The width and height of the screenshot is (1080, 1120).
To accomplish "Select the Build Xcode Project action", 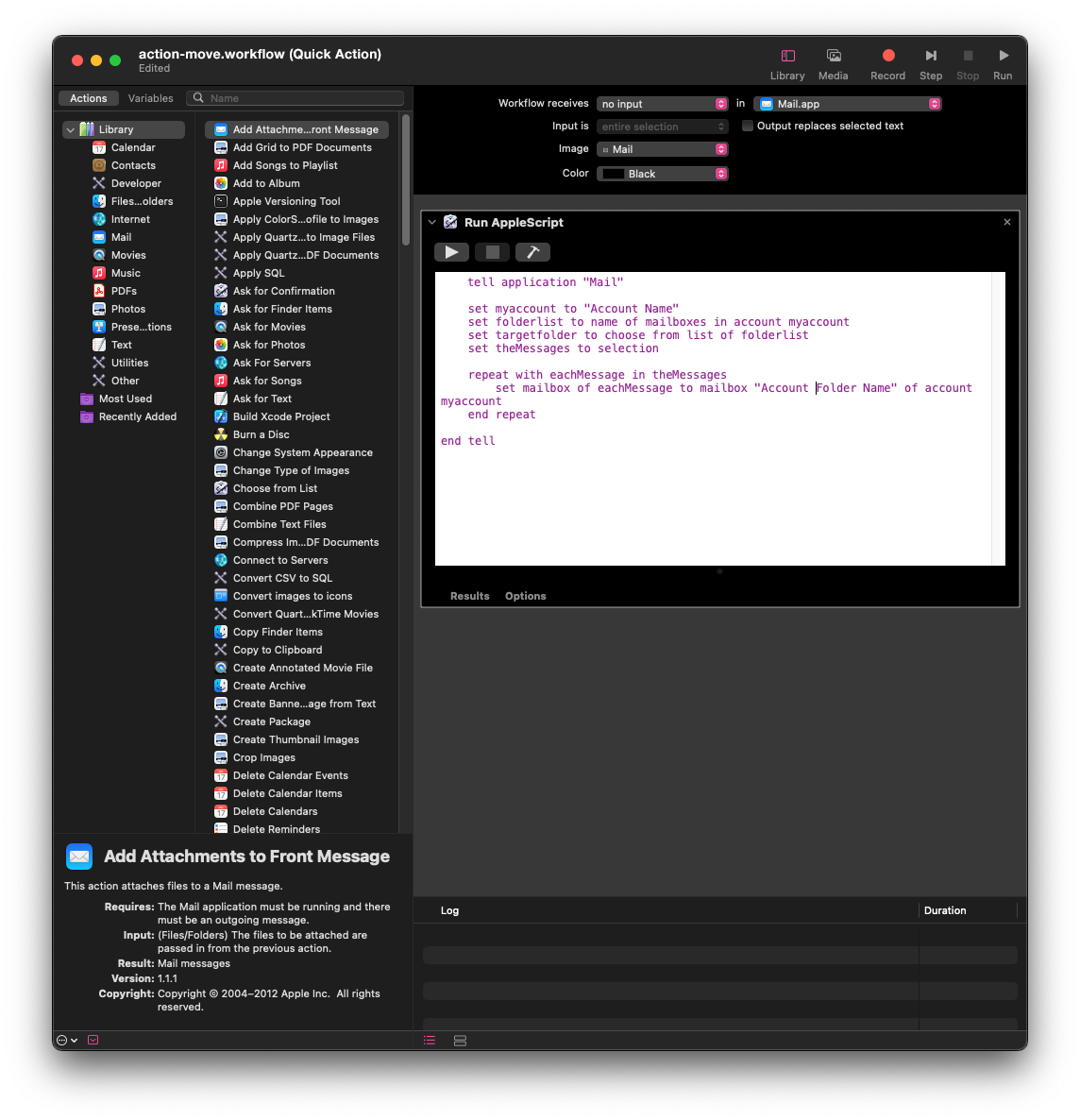I will (272, 416).
